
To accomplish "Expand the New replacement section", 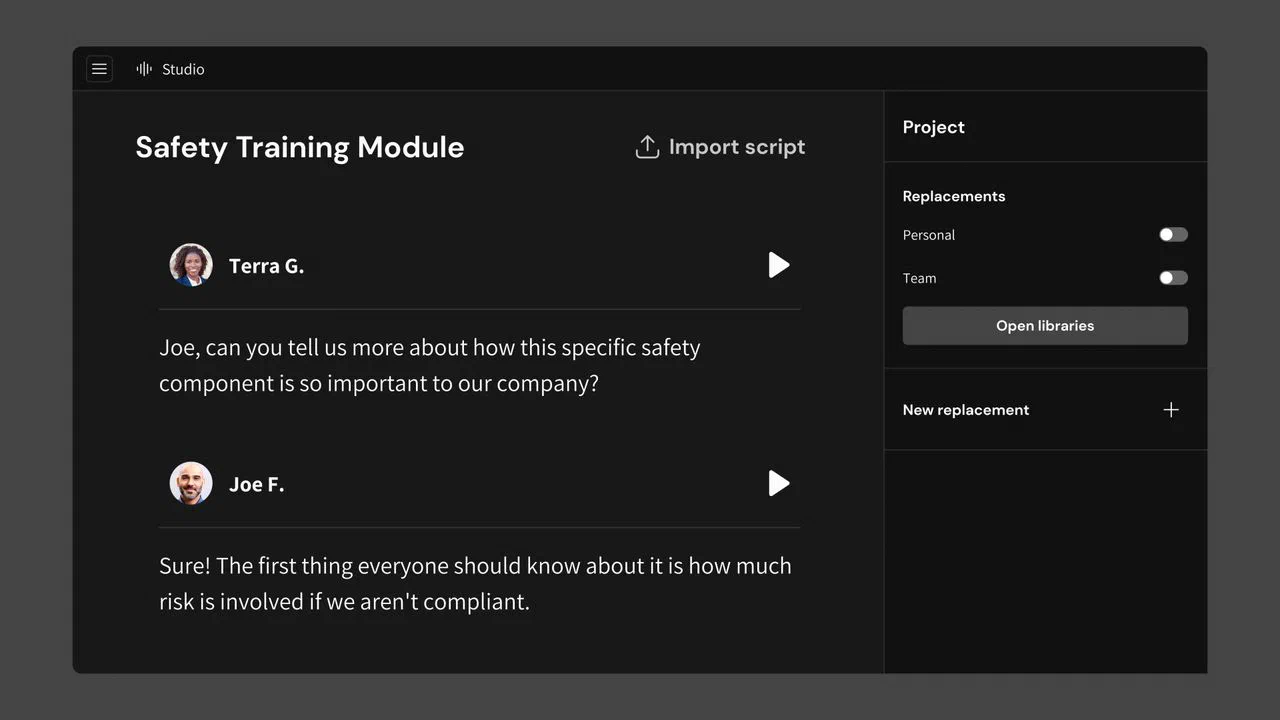I will click(x=1045, y=410).
